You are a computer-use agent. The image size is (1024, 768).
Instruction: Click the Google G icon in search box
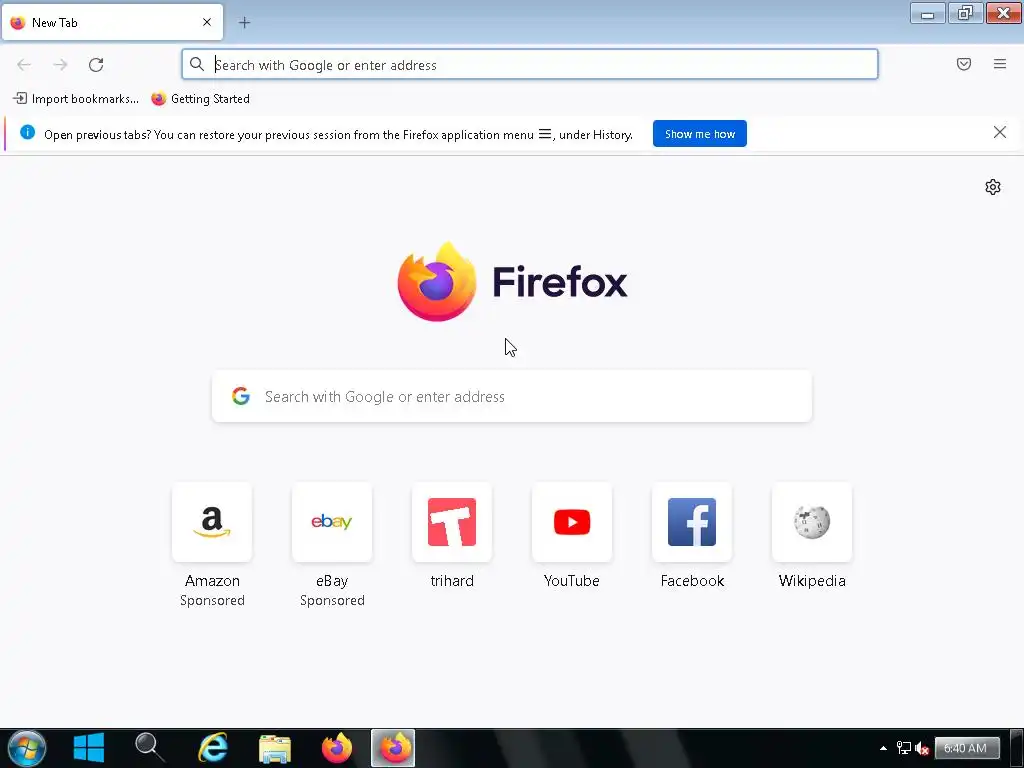point(241,396)
